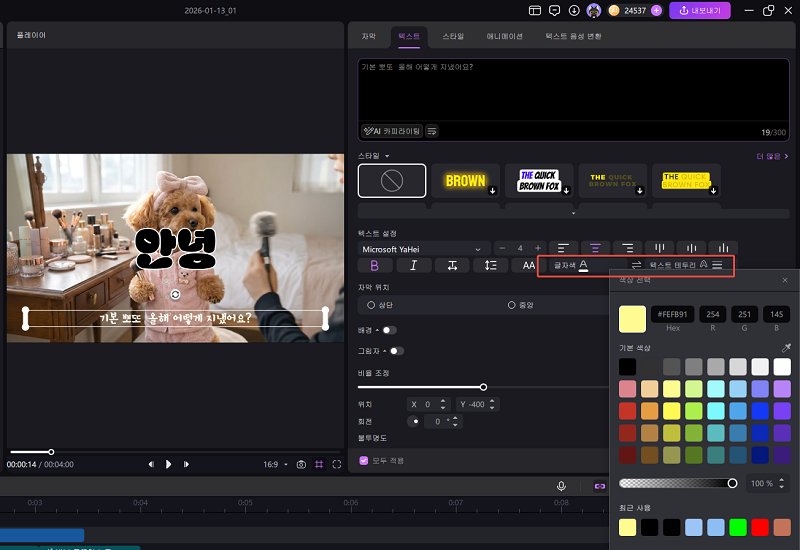Viewport: 800px width, 550px height.
Task: Decrease font size with minus button
Action: click(x=503, y=248)
